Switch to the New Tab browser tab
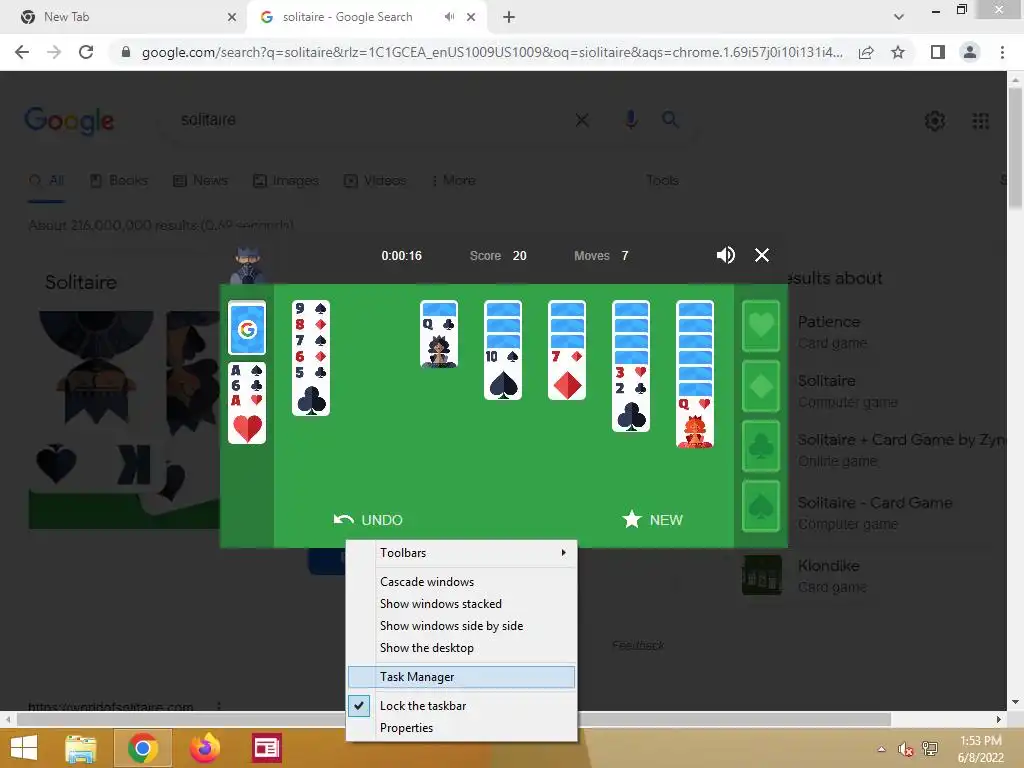This screenshot has width=1024, height=768. click(x=124, y=17)
